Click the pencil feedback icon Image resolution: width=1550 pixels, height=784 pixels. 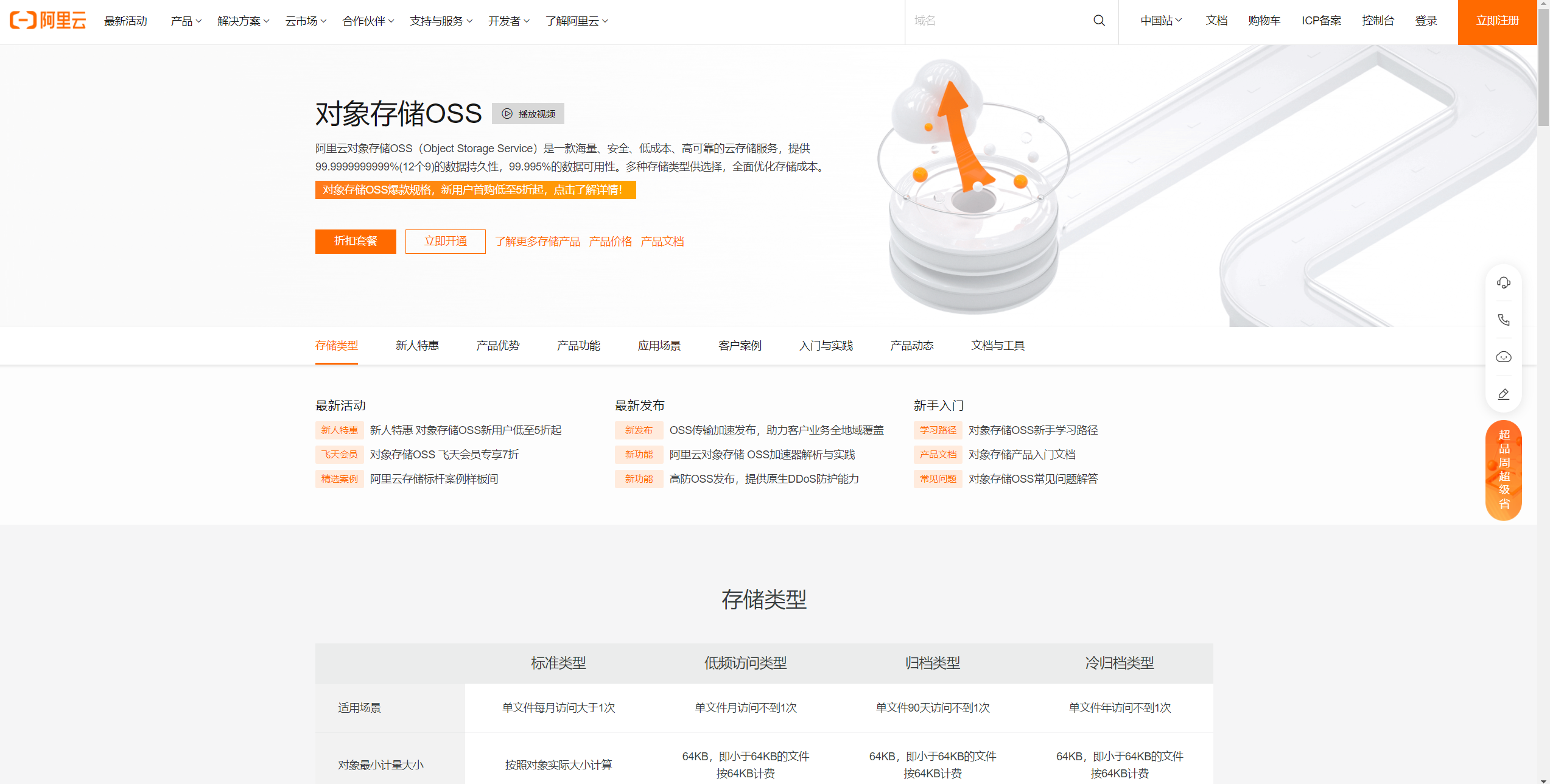pos(1503,394)
